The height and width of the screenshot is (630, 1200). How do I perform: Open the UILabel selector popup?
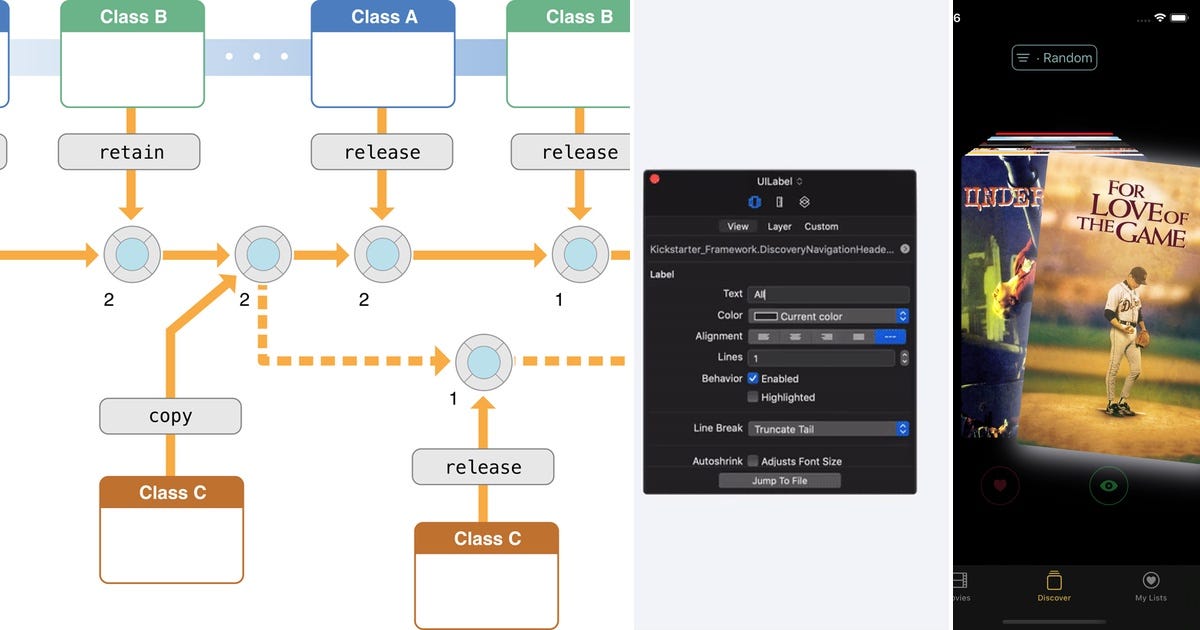click(780, 181)
